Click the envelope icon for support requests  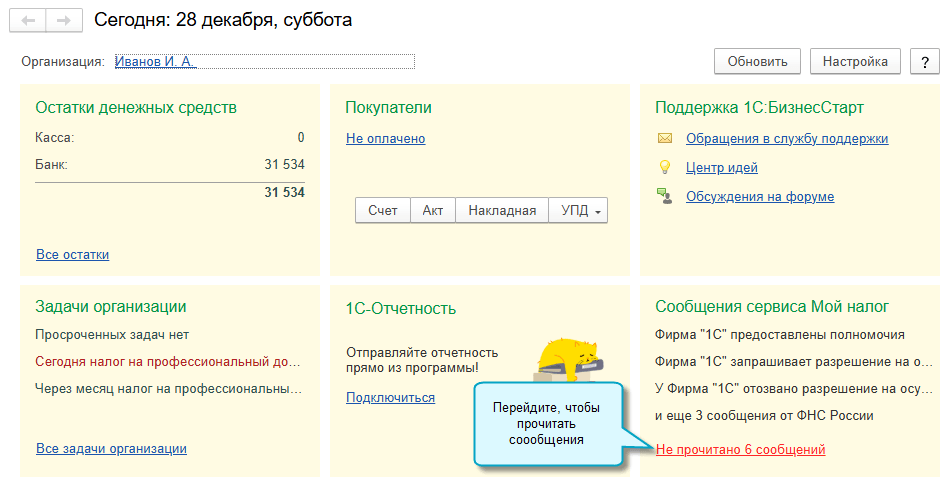665,139
